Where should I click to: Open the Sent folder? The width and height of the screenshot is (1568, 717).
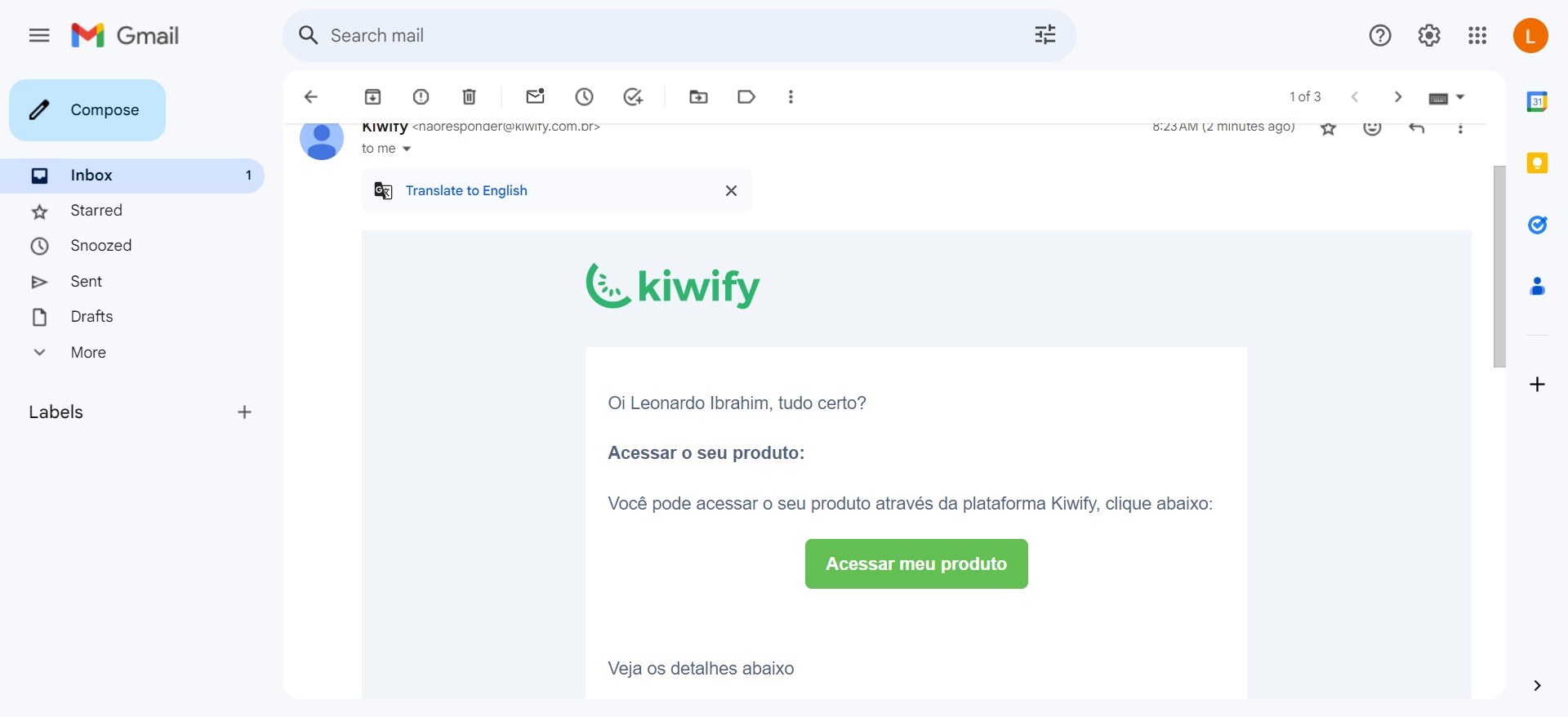pos(86,282)
